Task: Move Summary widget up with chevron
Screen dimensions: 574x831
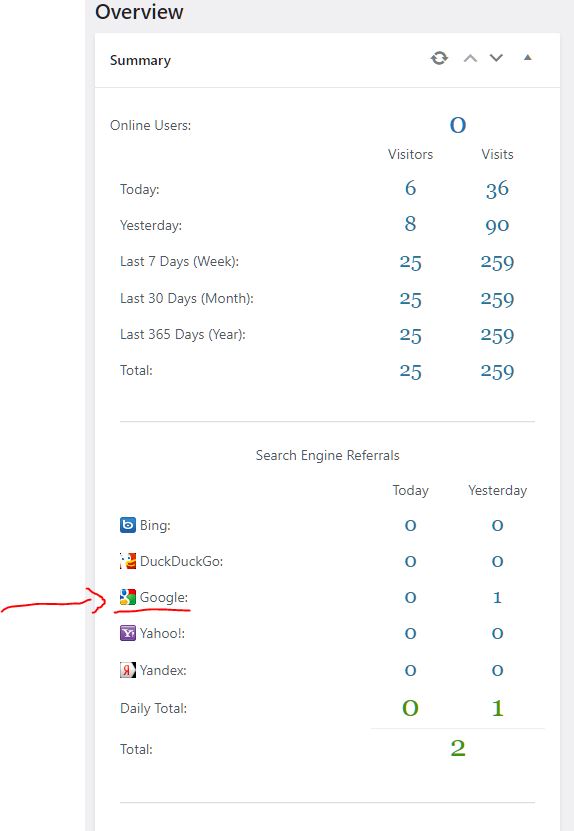Action: [x=470, y=58]
